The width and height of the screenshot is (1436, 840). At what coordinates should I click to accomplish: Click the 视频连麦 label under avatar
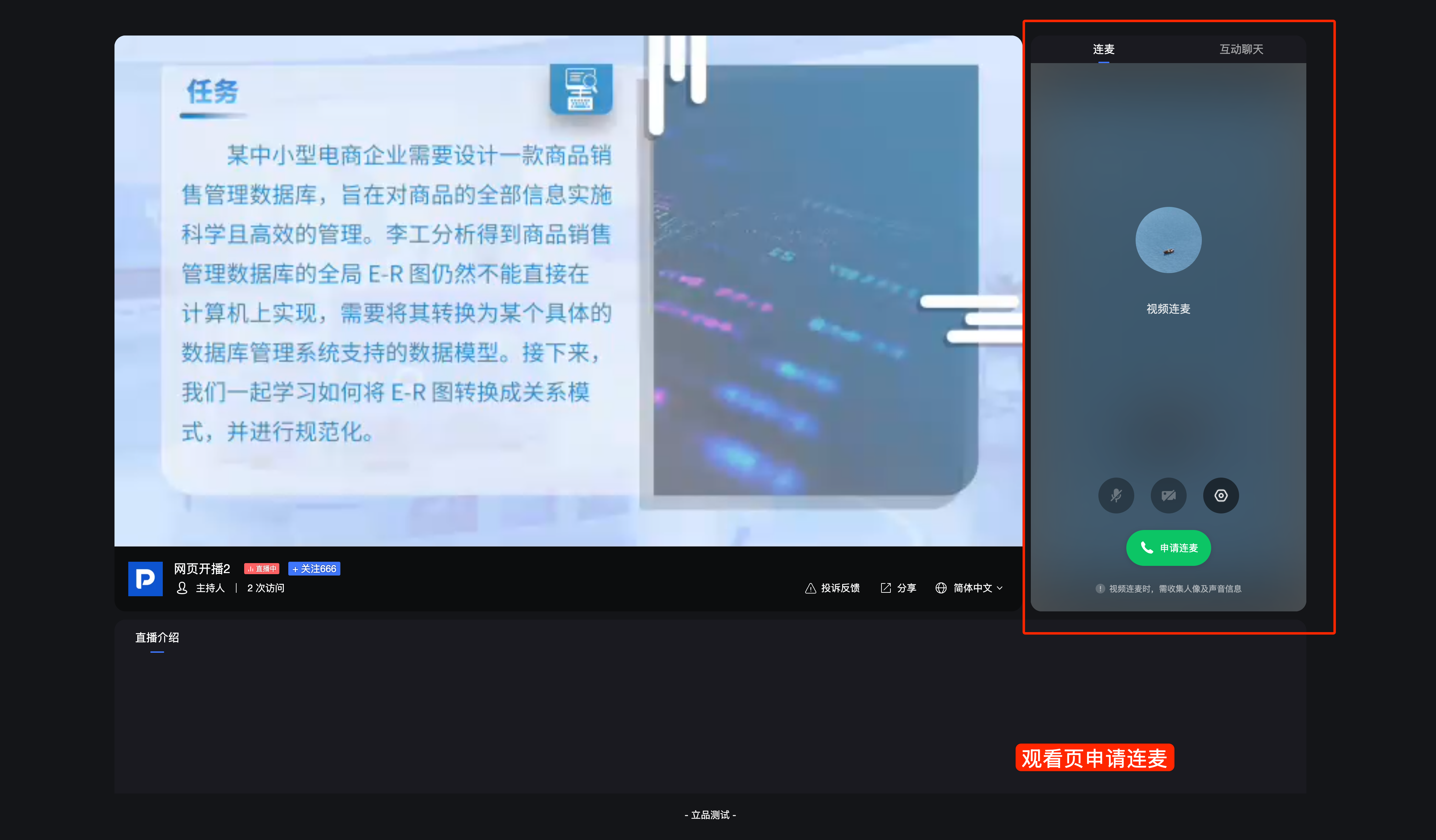click(1168, 309)
